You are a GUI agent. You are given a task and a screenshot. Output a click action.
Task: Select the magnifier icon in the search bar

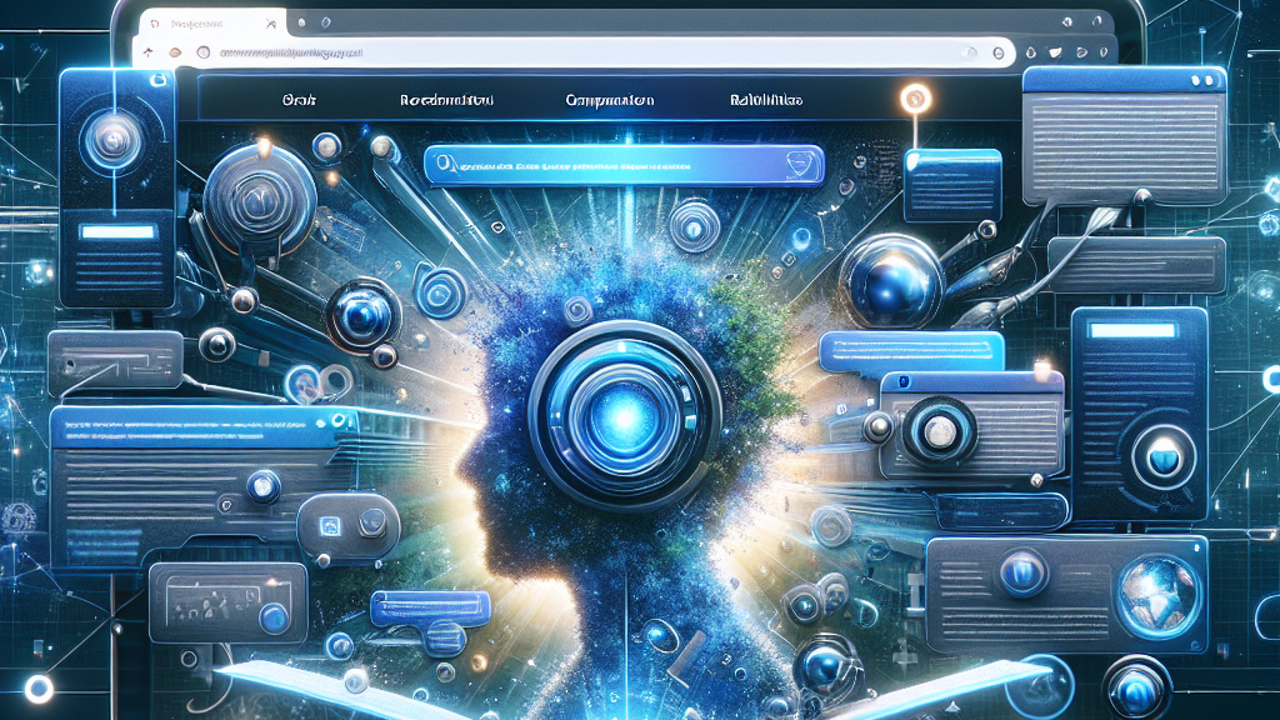pos(446,161)
